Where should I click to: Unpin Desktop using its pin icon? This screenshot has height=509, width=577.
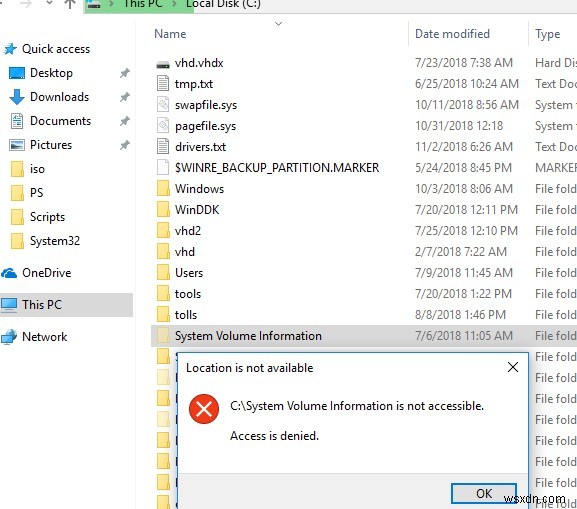coord(125,73)
